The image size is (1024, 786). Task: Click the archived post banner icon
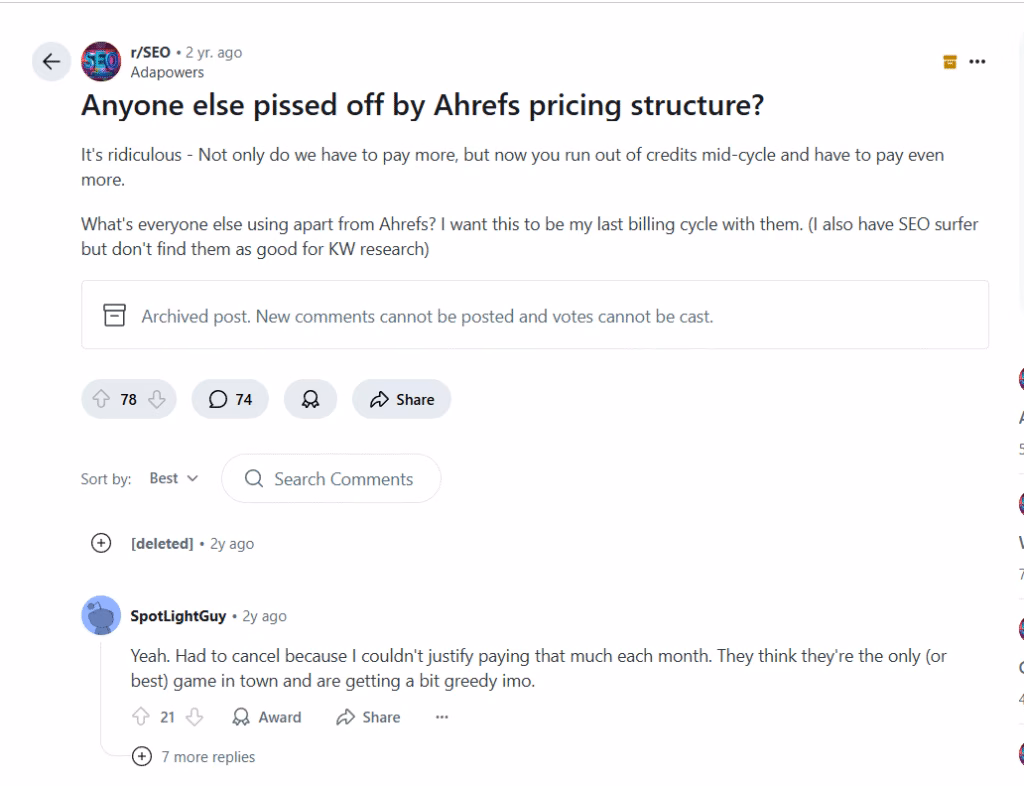pyautogui.click(x=114, y=315)
